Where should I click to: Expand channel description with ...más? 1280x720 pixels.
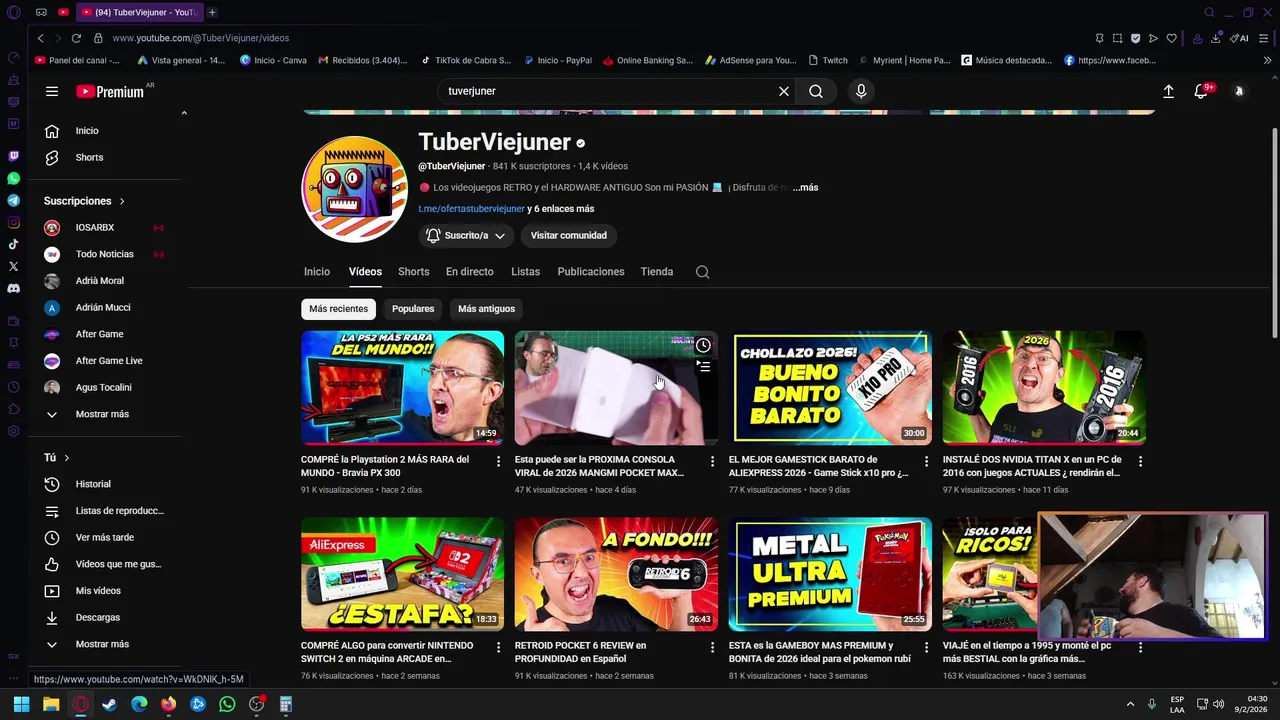(x=805, y=187)
